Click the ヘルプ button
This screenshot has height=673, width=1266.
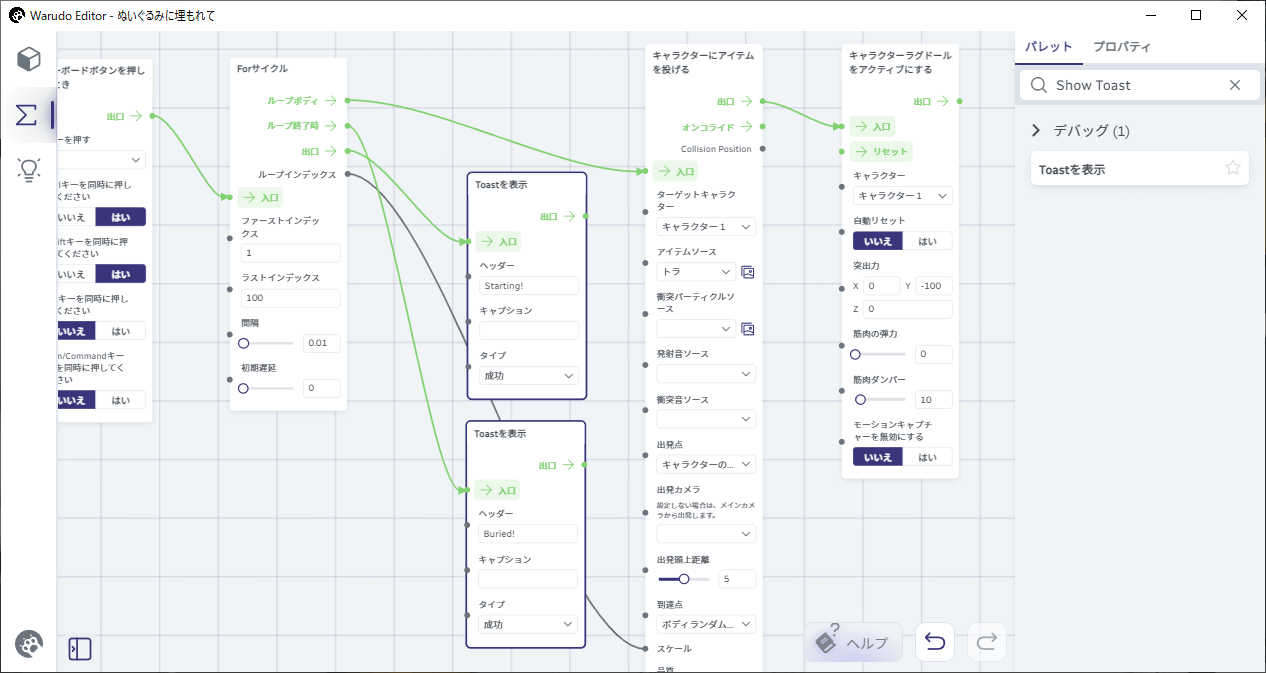click(x=853, y=642)
